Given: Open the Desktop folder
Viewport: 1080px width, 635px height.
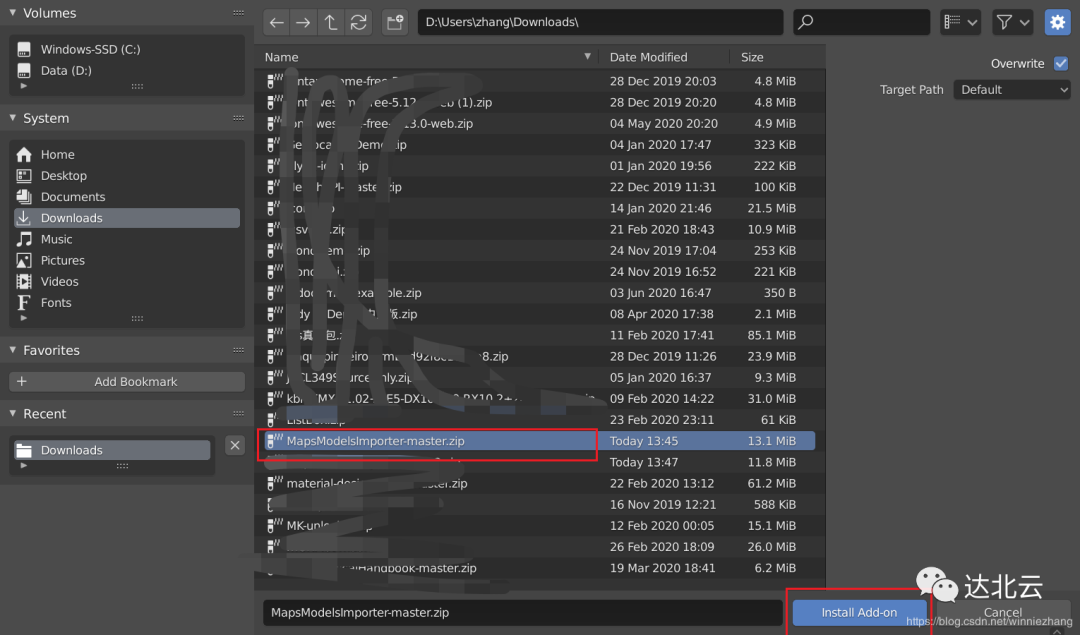Looking at the screenshot, I should [127, 176].
